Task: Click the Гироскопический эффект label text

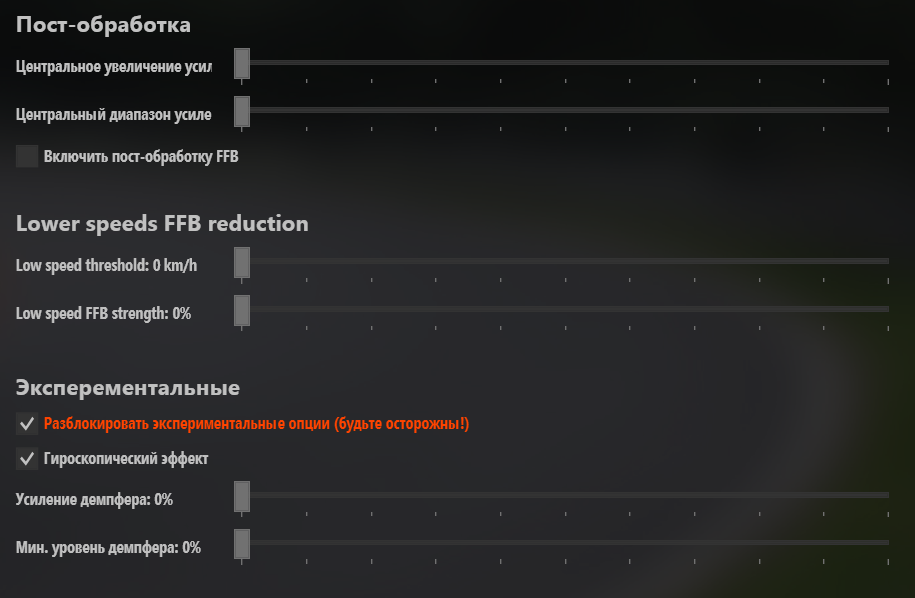Action: click(x=126, y=458)
